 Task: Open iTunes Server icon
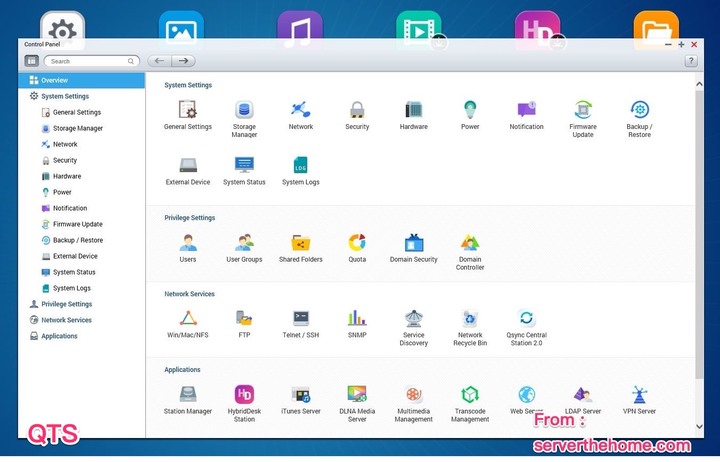(301, 394)
